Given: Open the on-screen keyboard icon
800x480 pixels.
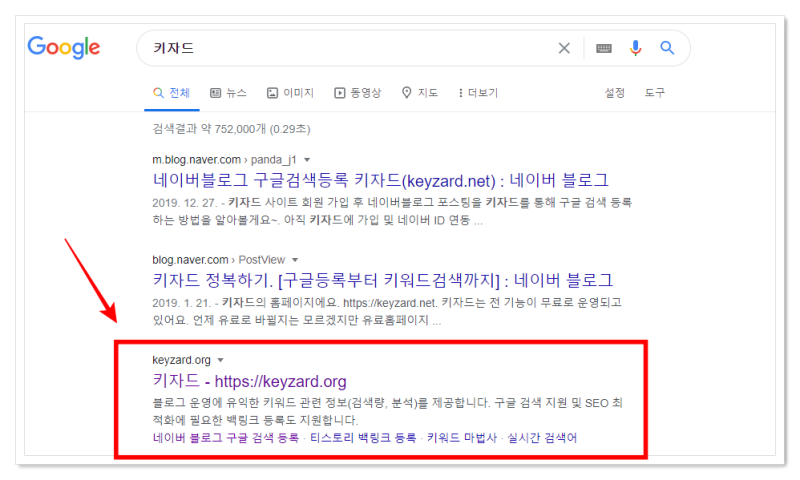Looking at the screenshot, I should 604,48.
